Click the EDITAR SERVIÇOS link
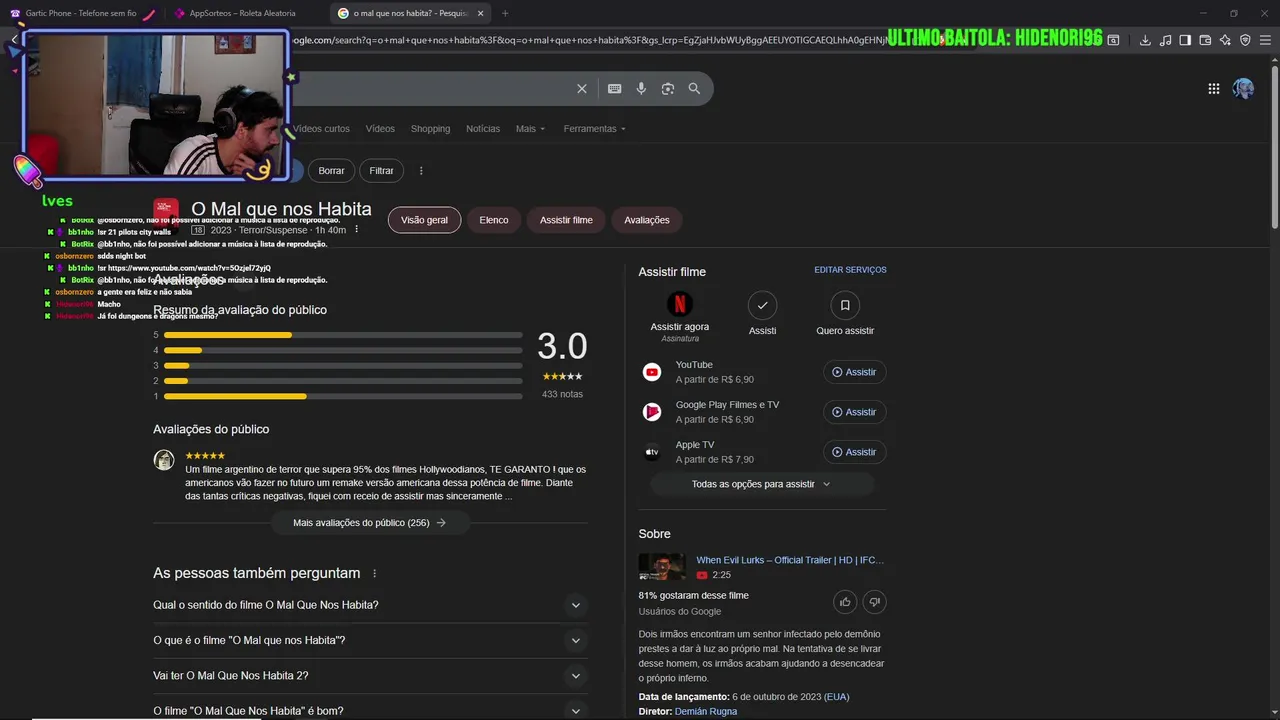 tap(850, 270)
